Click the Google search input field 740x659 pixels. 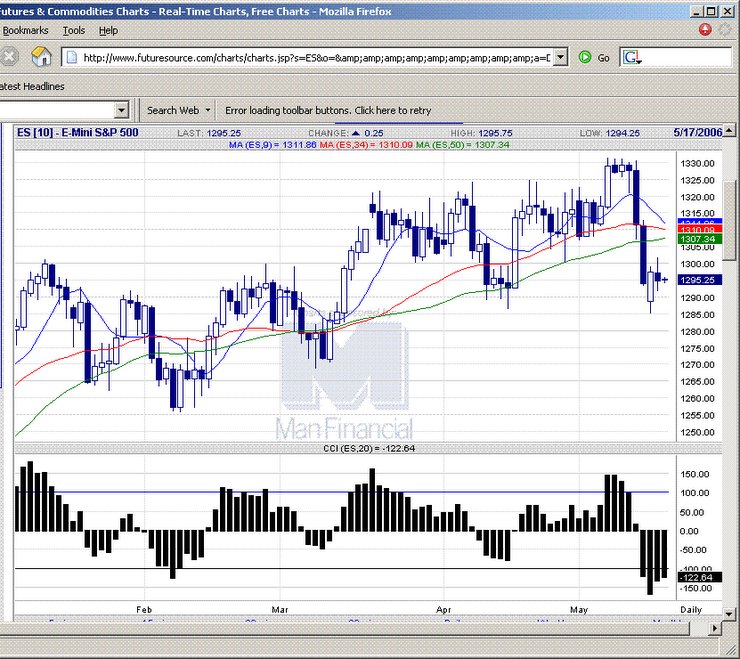pyautogui.click(x=687, y=57)
